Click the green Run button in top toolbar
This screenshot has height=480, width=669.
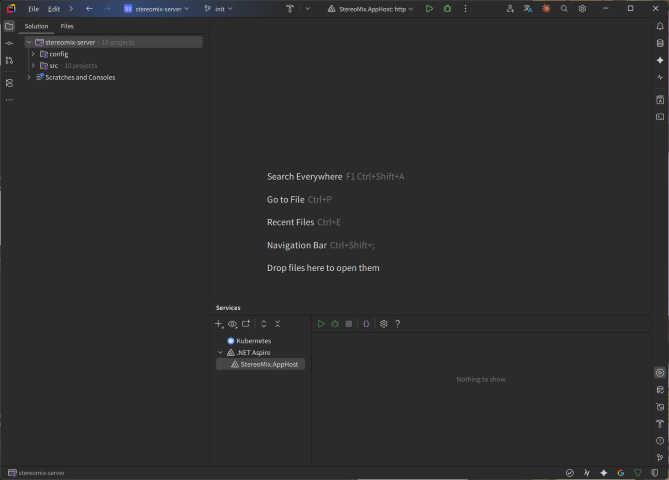click(x=429, y=8)
